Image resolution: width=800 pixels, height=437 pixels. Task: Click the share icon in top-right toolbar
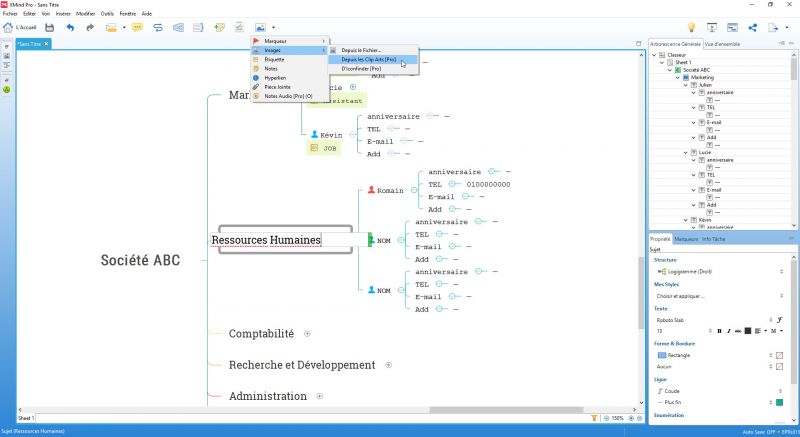click(x=753, y=28)
